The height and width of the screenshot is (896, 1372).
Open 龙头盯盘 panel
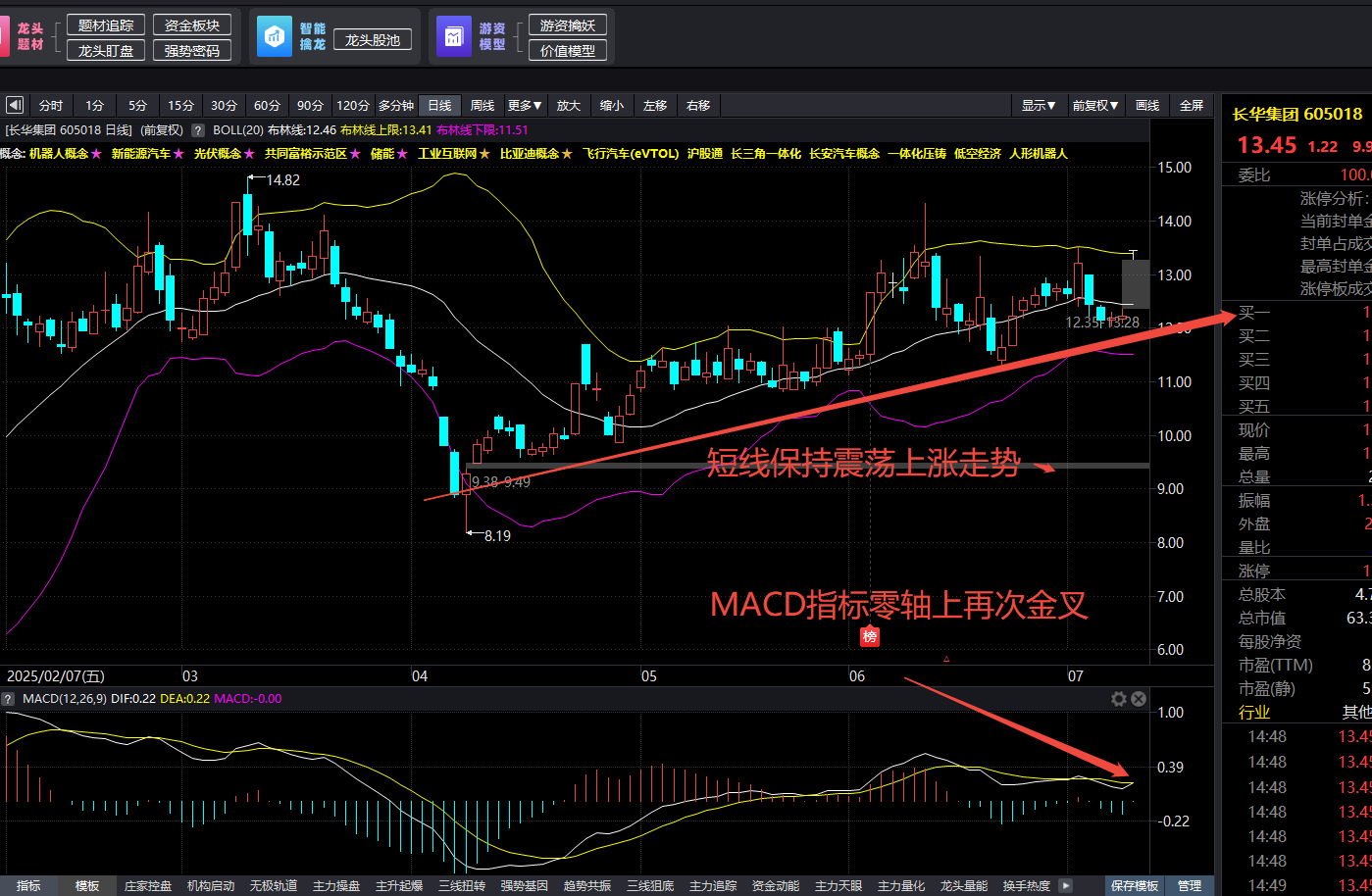pos(106,51)
